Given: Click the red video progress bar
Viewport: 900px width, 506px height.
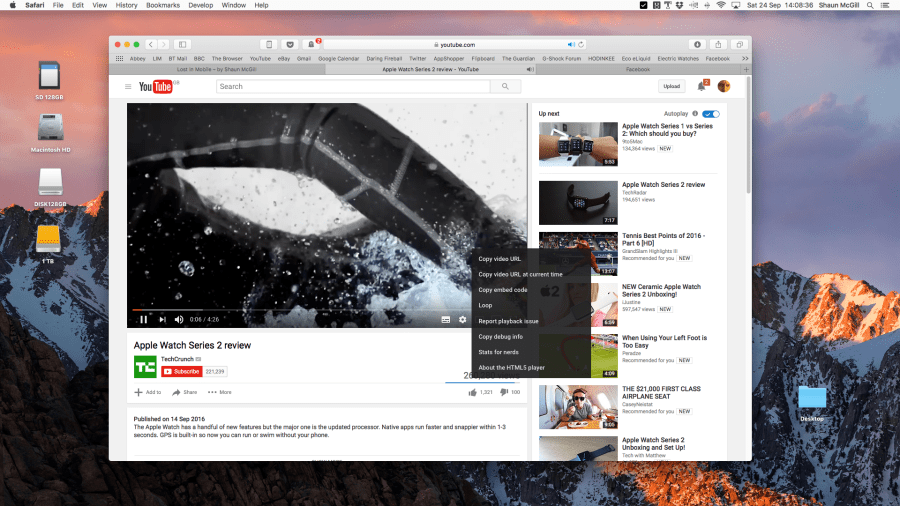Looking at the screenshot, I should tap(137, 310).
